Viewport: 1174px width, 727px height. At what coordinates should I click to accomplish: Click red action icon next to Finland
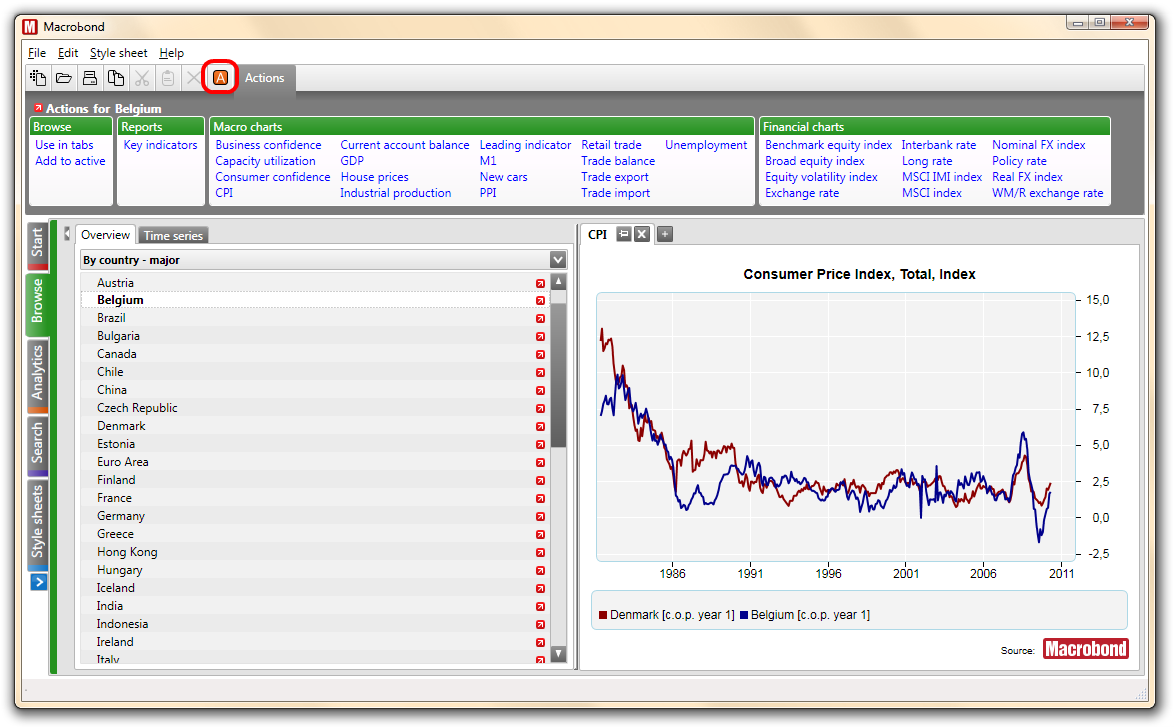click(540, 480)
